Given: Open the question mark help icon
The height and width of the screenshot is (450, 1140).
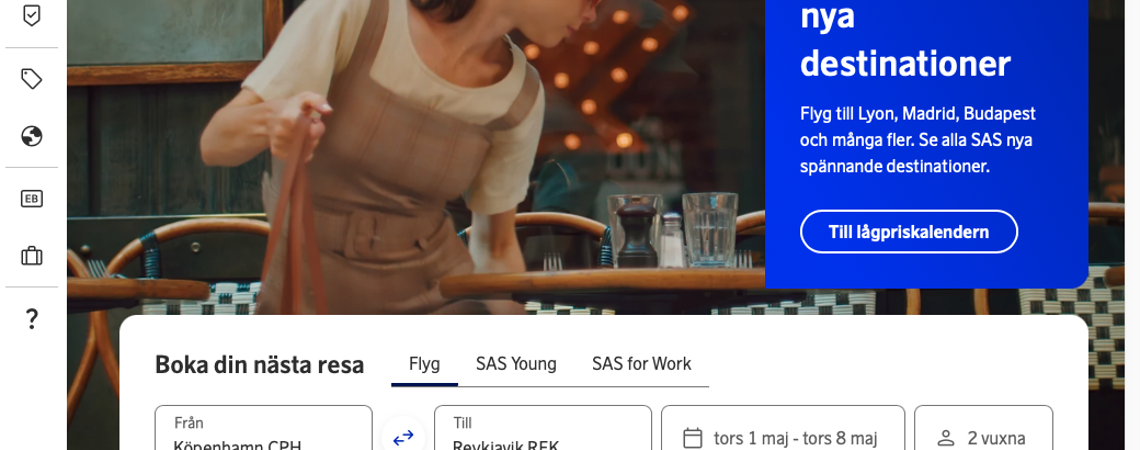Looking at the screenshot, I should (x=31, y=319).
